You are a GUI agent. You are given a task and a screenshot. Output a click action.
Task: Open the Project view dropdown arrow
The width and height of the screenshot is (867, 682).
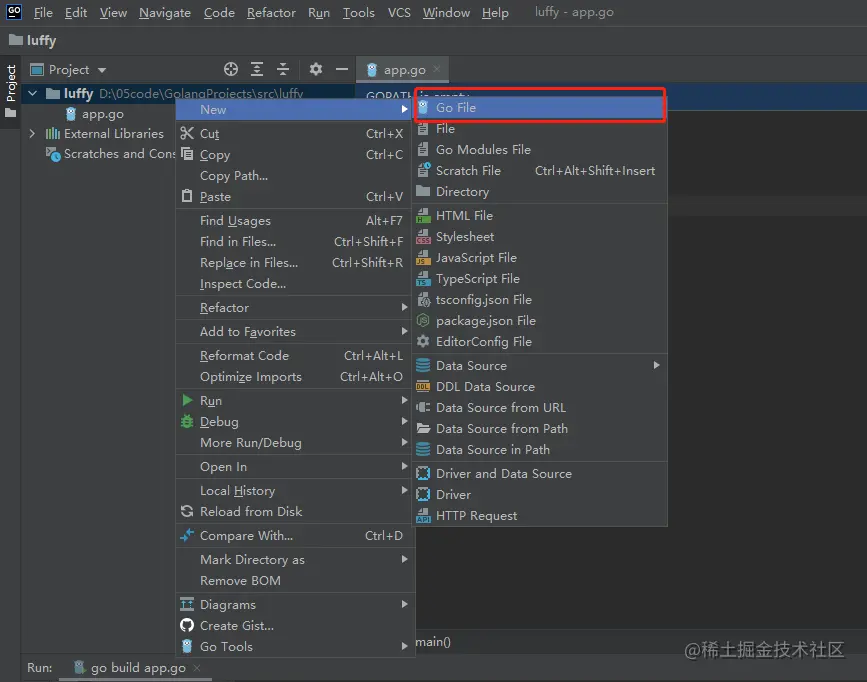(x=102, y=70)
